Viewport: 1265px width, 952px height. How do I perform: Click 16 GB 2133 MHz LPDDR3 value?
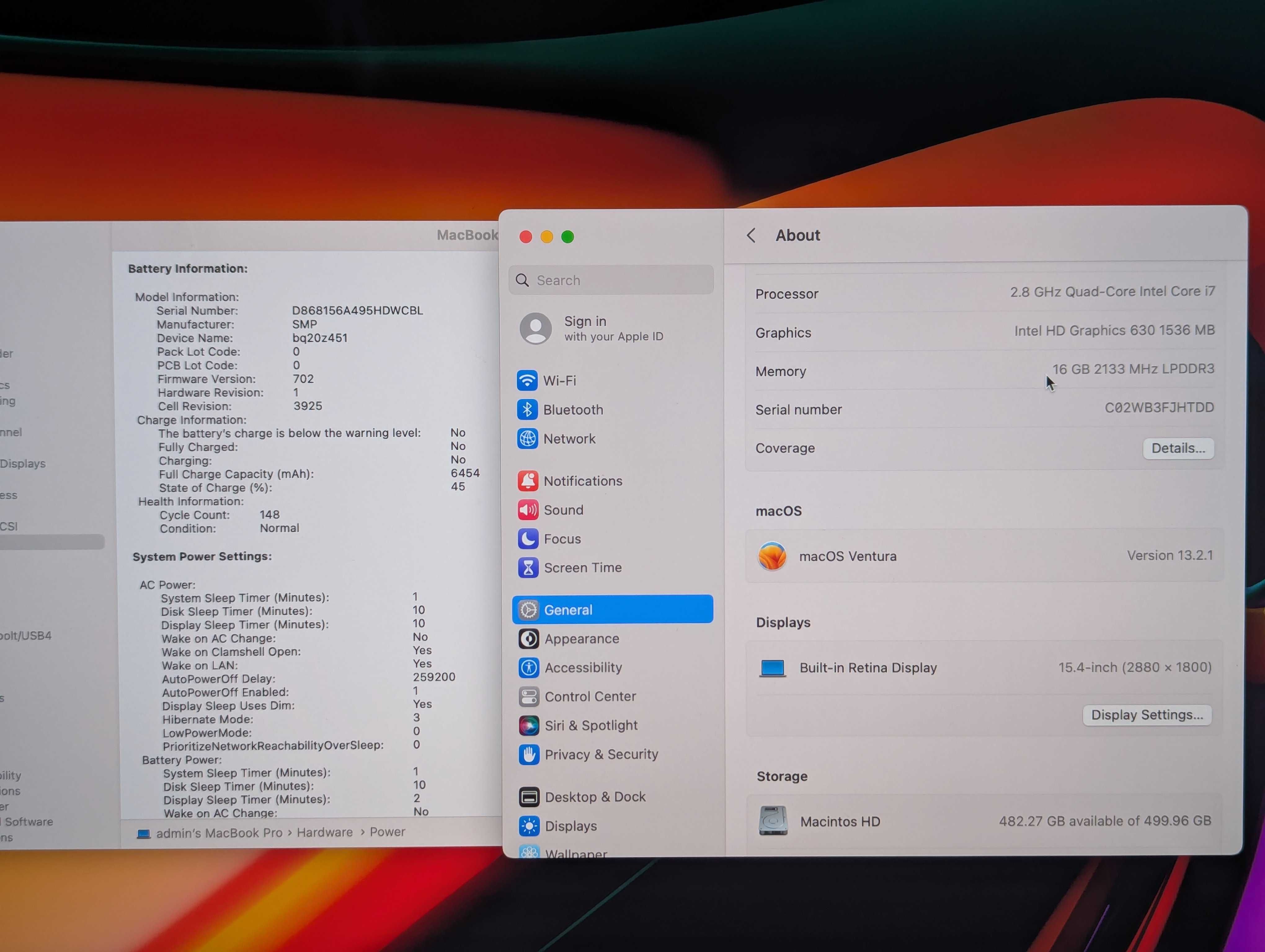(1133, 368)
